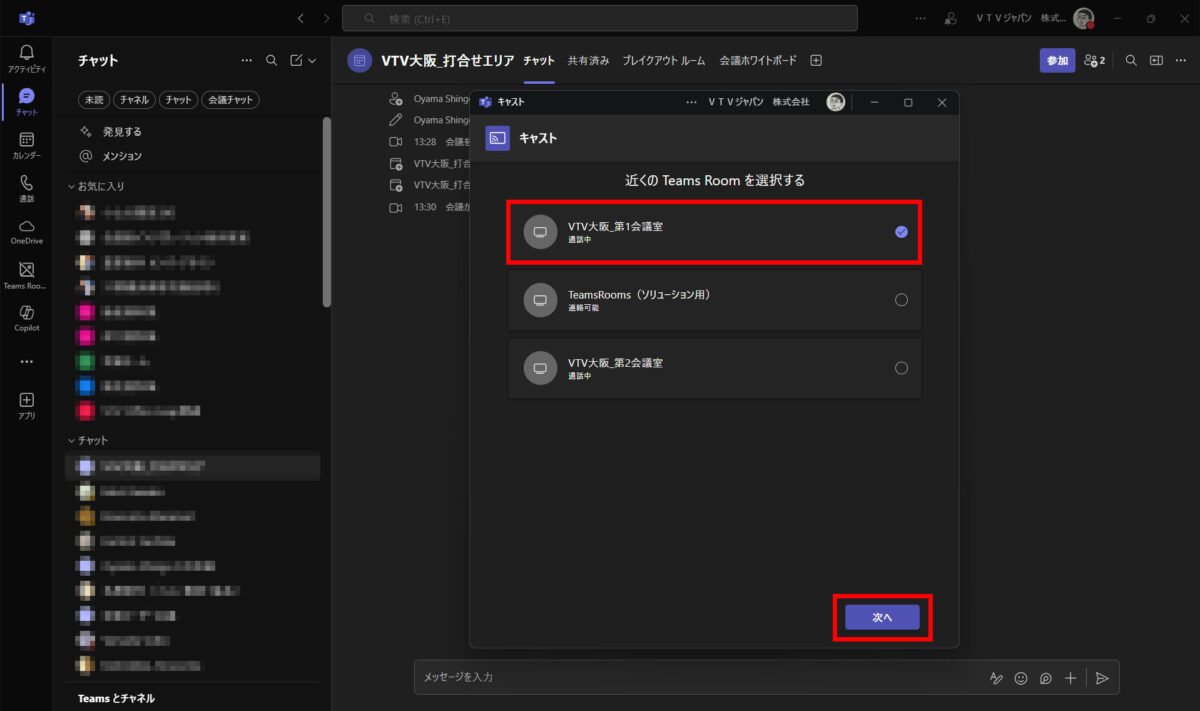Screen dimensions: 1200x711
Task: Search within the chat list
Action: point(271,60)
